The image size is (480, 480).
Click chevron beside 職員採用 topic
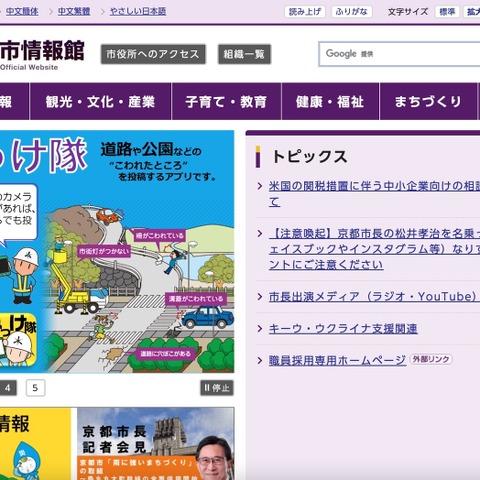coord(260,360)
